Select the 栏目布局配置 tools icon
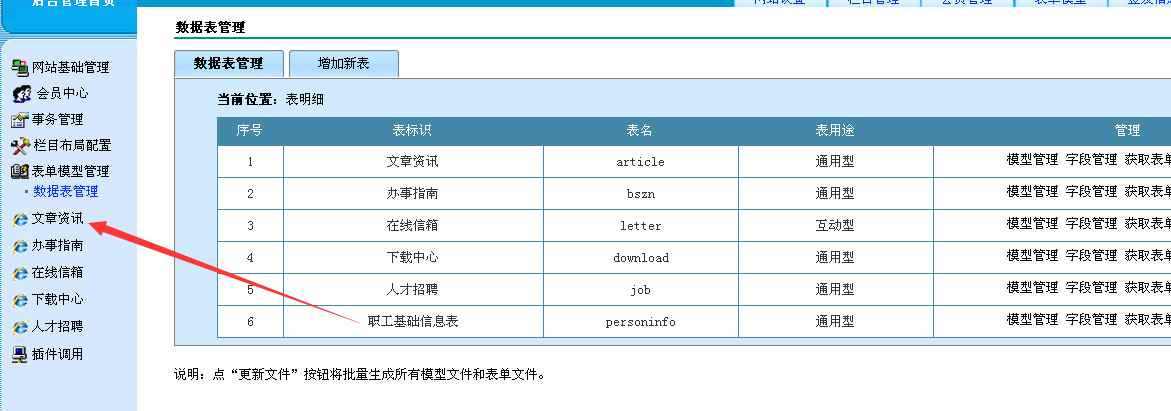 pos(20,146)
